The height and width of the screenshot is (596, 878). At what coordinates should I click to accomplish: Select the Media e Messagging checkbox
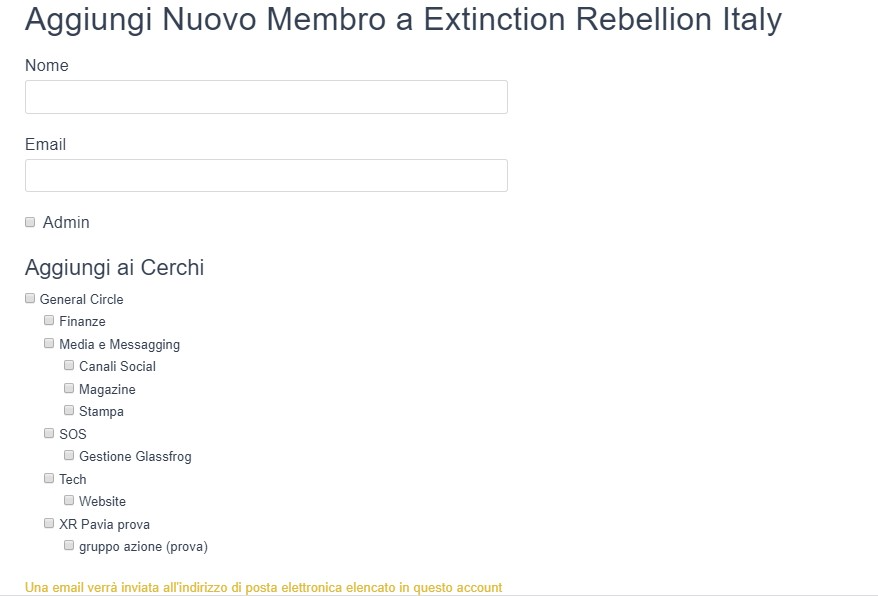(49, 343)
